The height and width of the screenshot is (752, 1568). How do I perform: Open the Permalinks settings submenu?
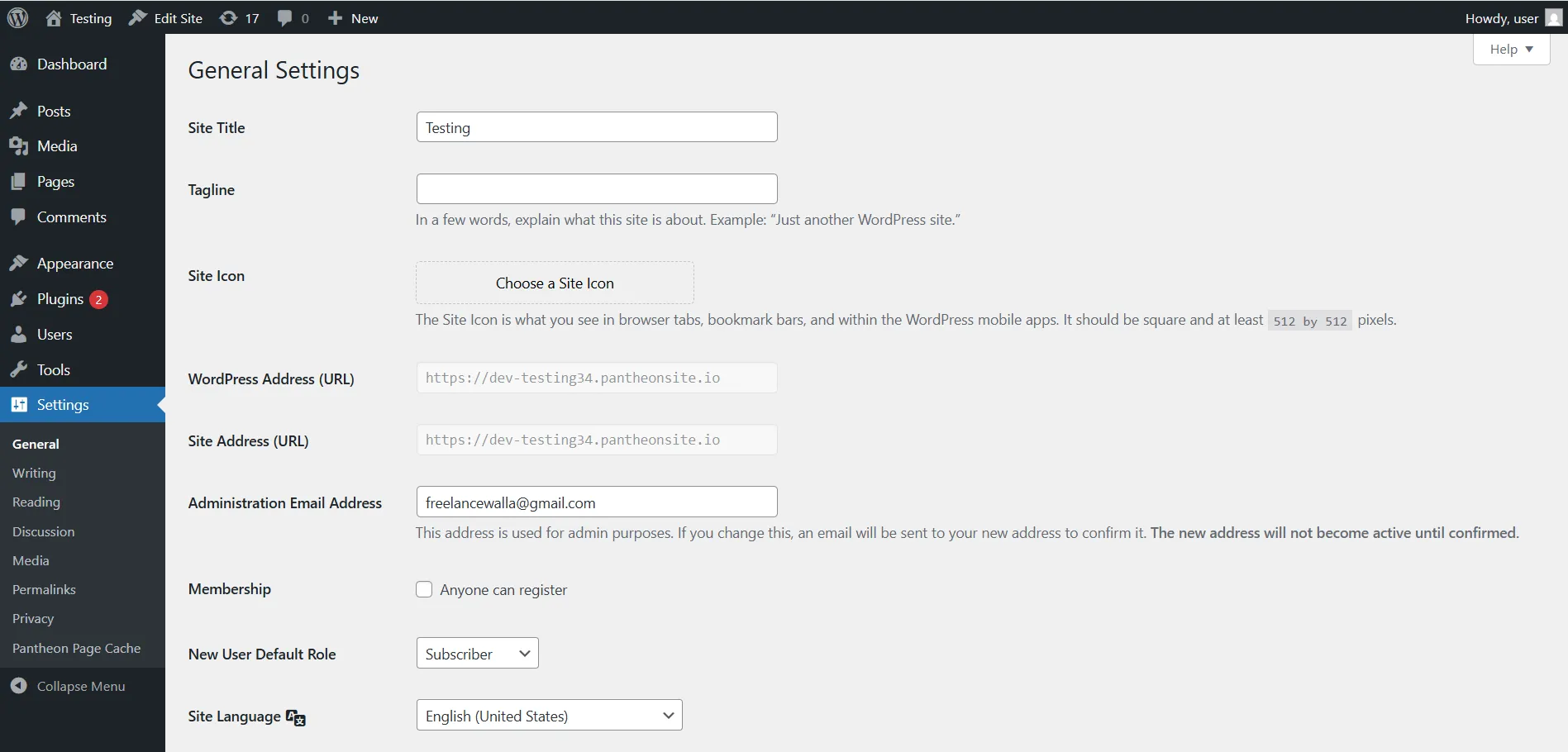click(44, 589)
